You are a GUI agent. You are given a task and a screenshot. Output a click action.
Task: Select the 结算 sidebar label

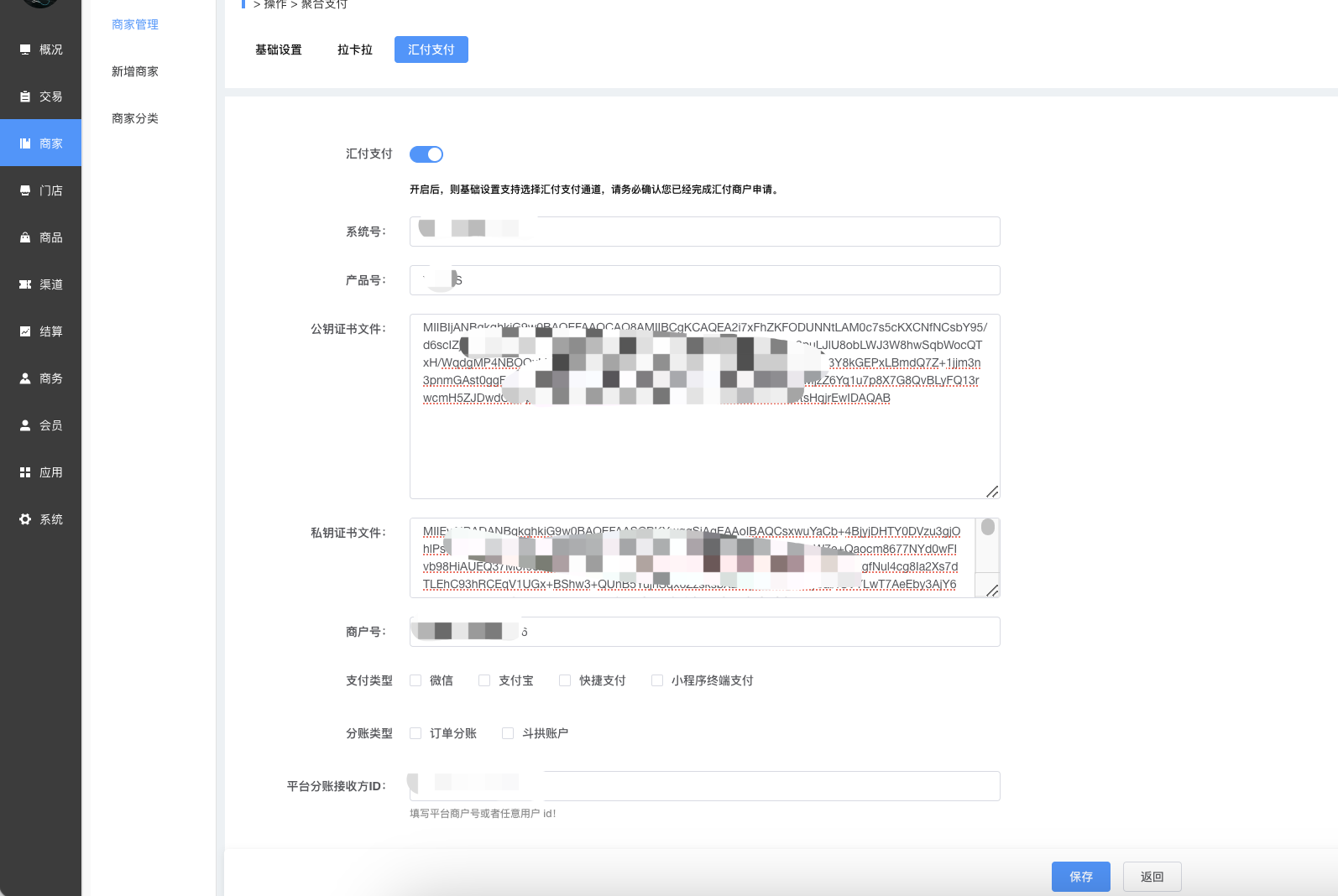(x=51, y=331)
